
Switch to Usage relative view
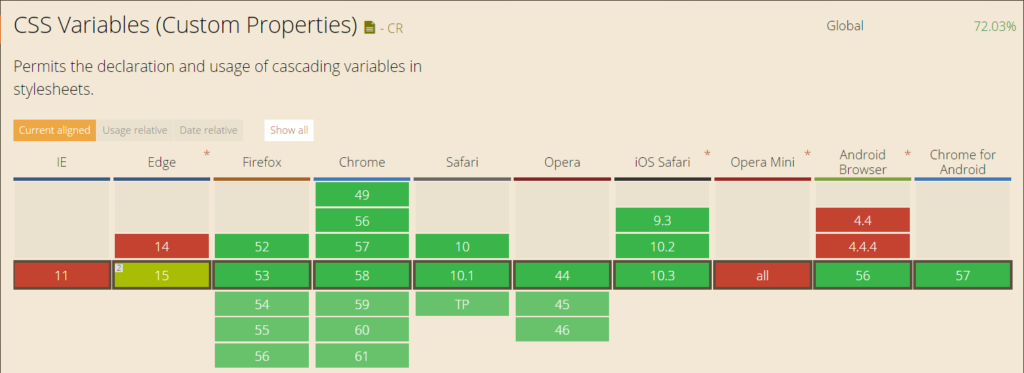pyautogui.click(x=135, y=130)
